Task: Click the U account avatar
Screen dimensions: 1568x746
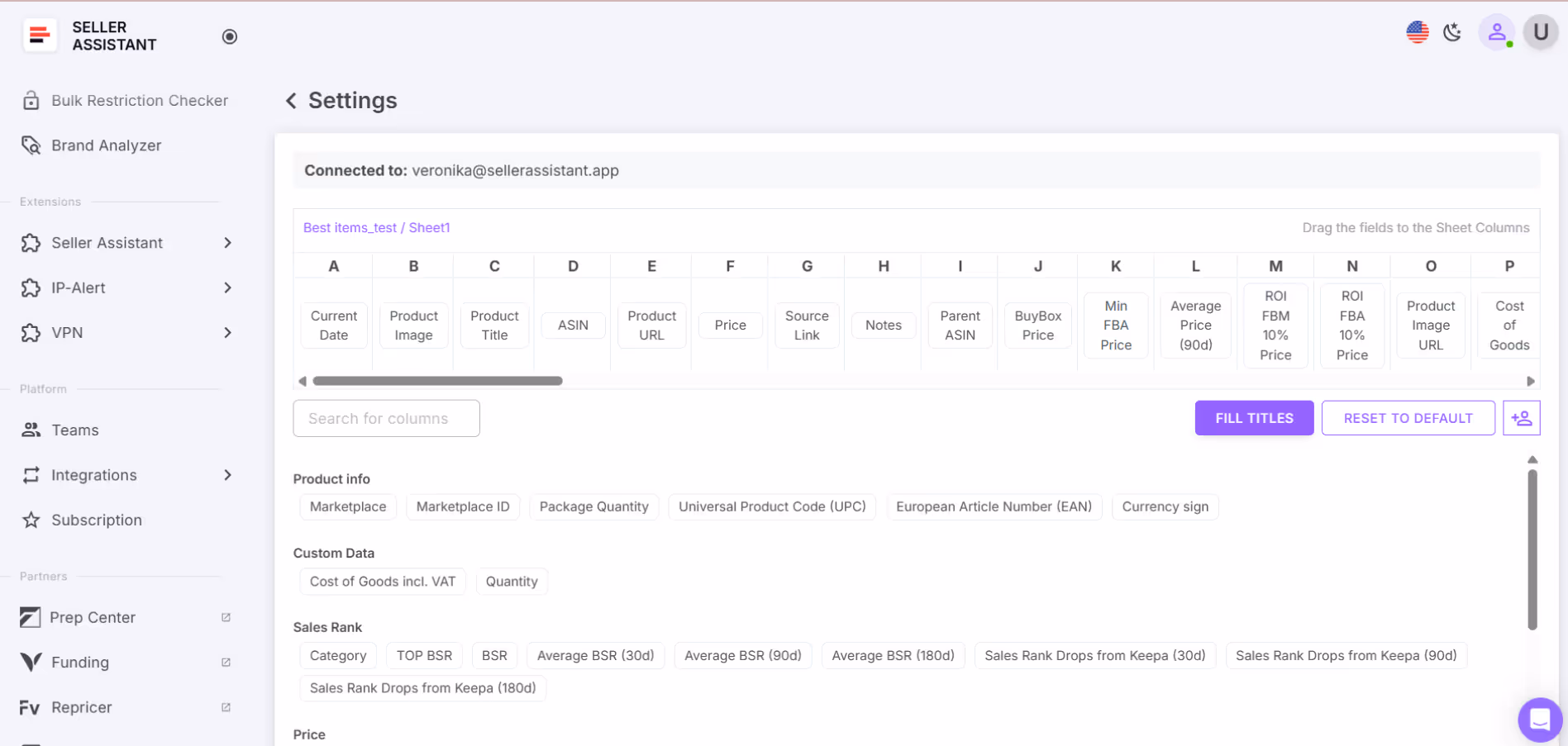Action: tap(1541, 32)
